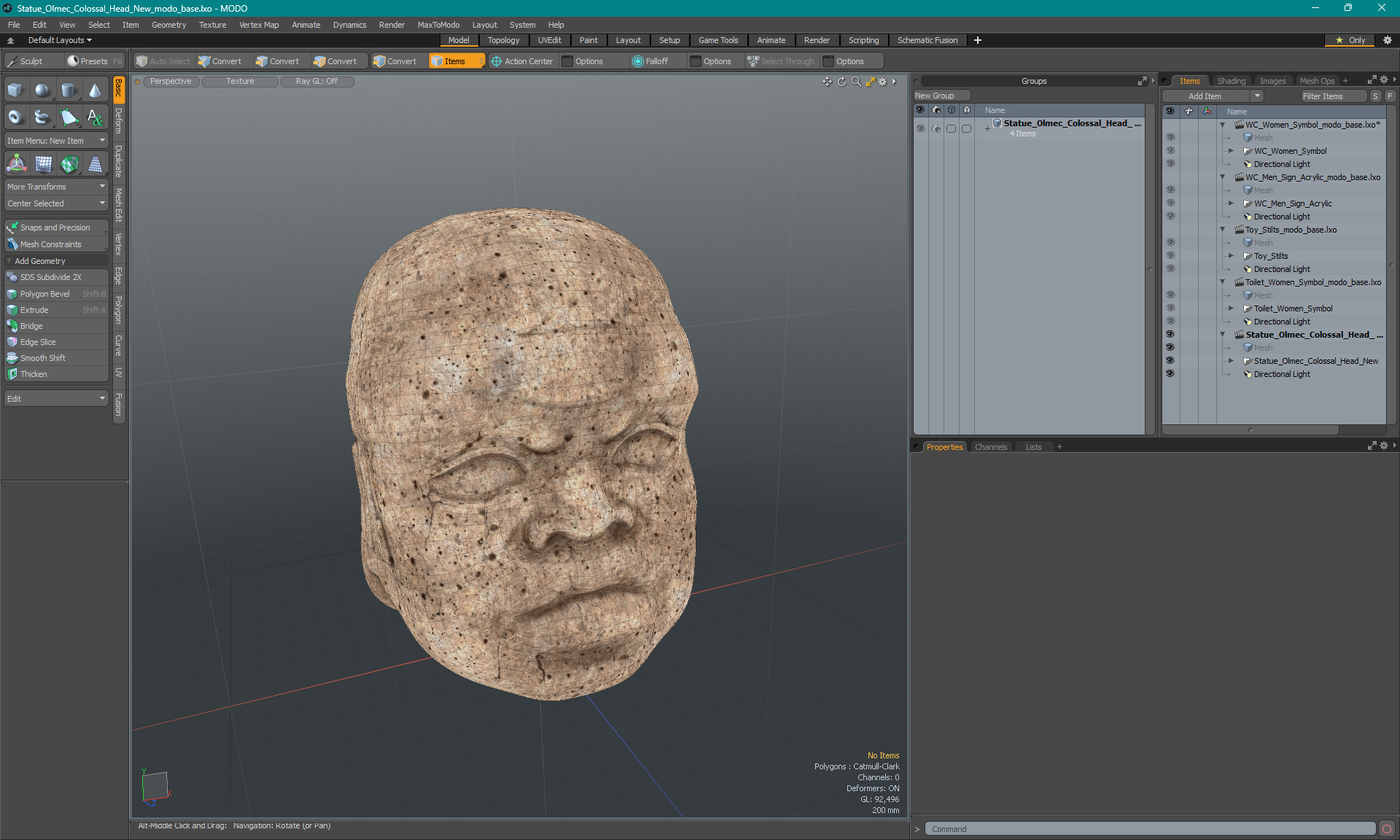Click the Command input field
1400x840 pixels.
point(1150,829)
